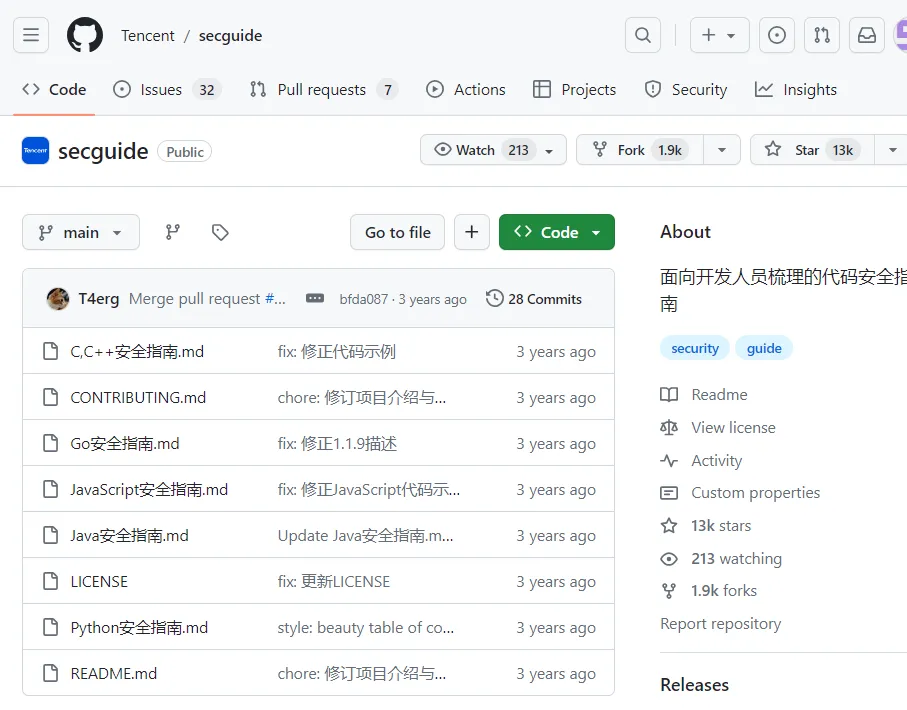Viewport: 907px width, 710px height.
Task: Show commit message details ellipsis
Action: pos(315,298)
